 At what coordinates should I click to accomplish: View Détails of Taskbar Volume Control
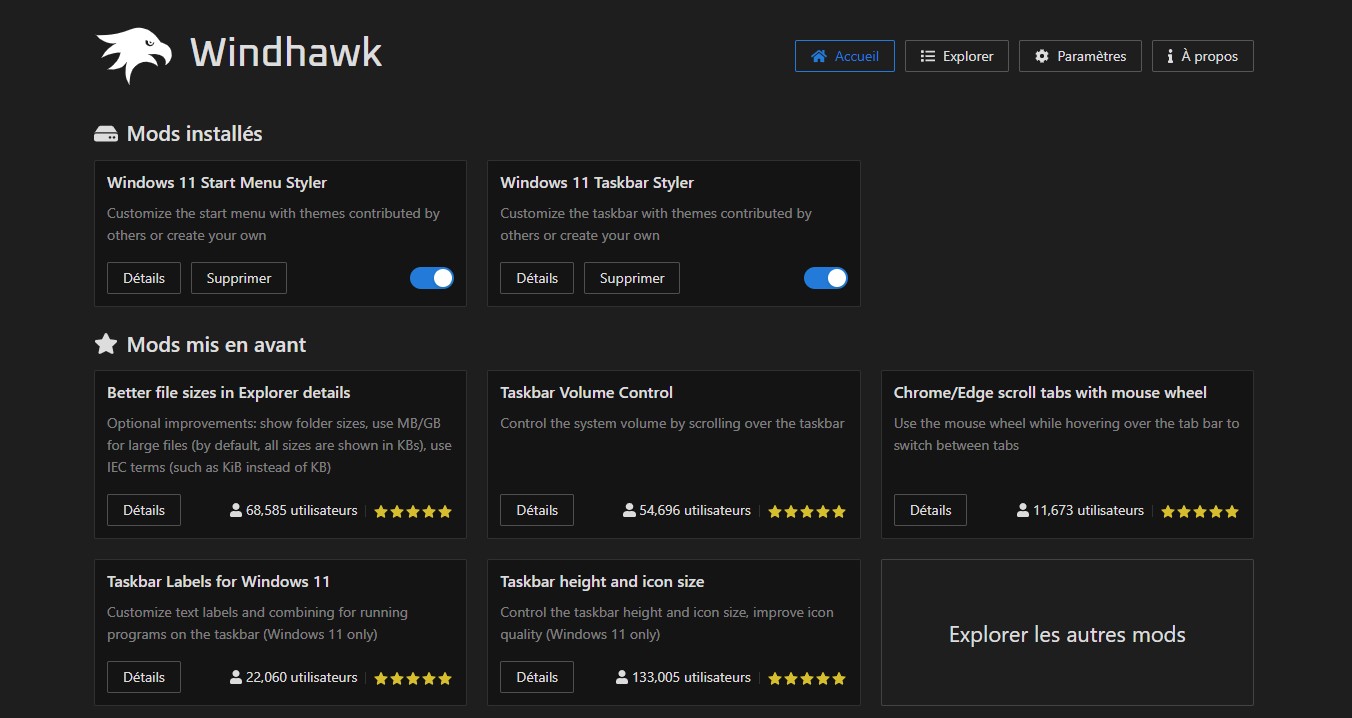(x=537, y=510)
